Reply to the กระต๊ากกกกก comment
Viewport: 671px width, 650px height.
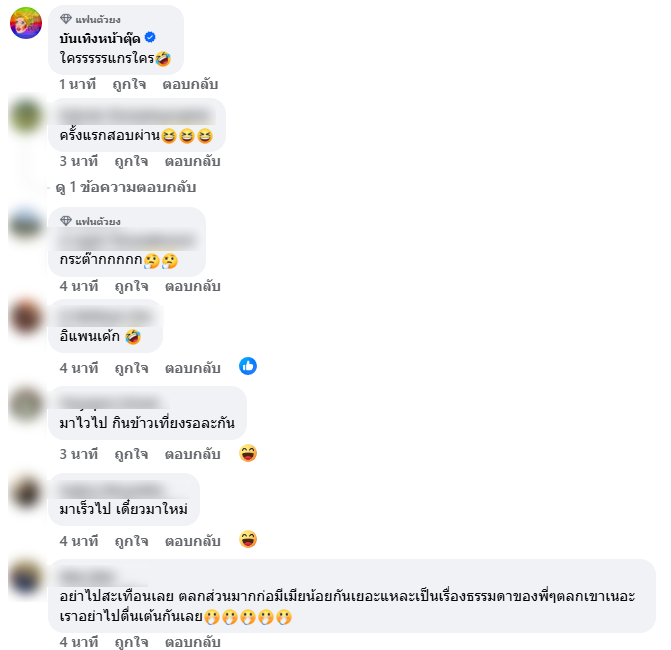193,286
